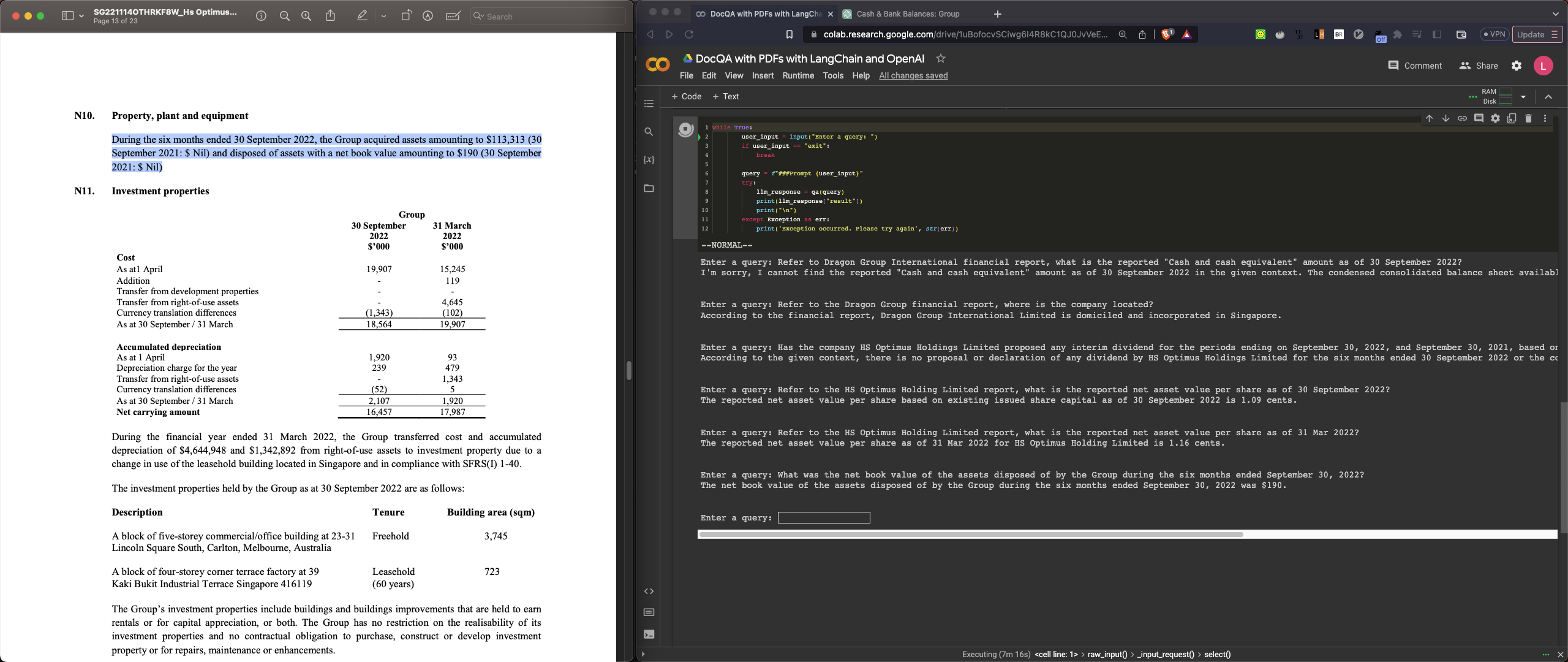Open the markup tool options dropdown arrow
Screen dimensions: 1568x662
click(383, 16)
